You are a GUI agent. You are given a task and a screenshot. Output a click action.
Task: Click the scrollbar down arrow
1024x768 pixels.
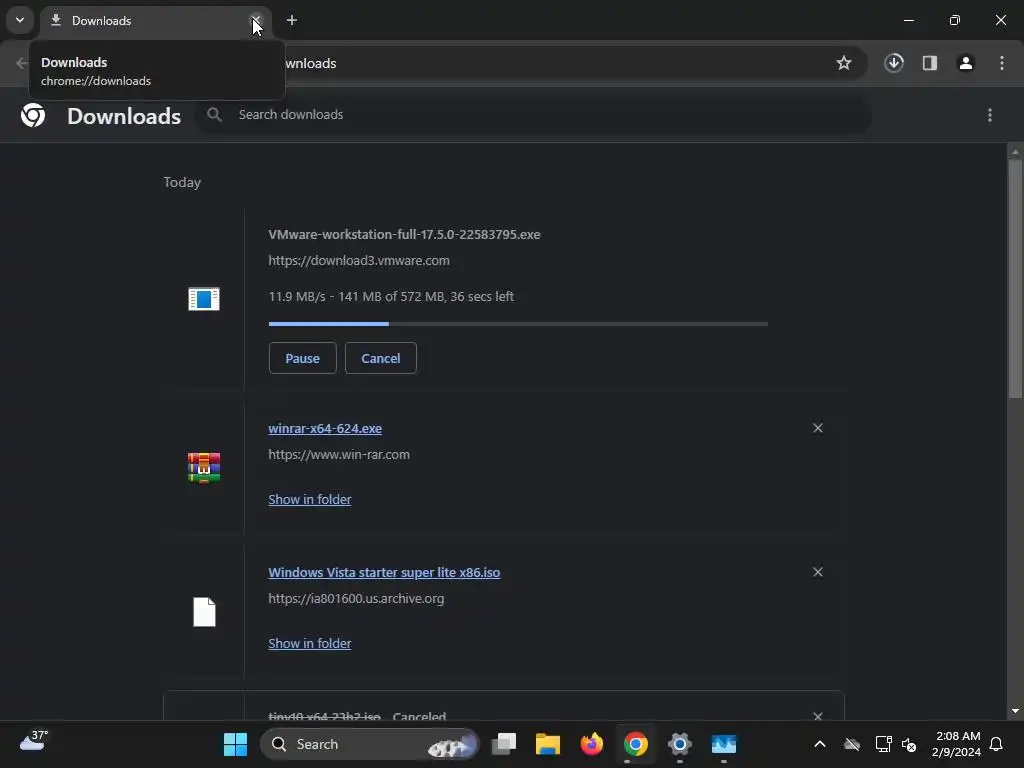pos(1015,711)
